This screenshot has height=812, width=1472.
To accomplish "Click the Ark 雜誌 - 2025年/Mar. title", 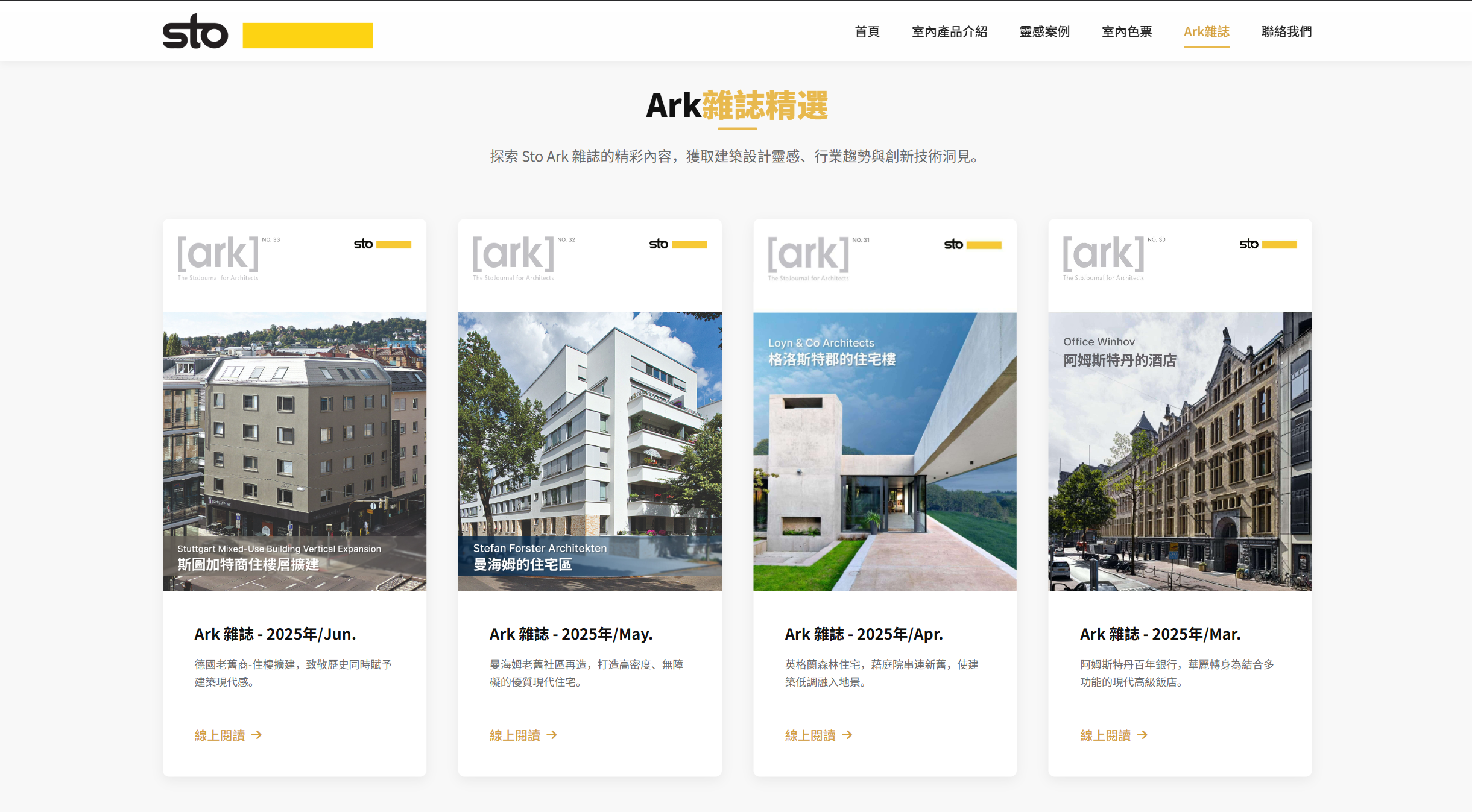I will [1160, 634].
